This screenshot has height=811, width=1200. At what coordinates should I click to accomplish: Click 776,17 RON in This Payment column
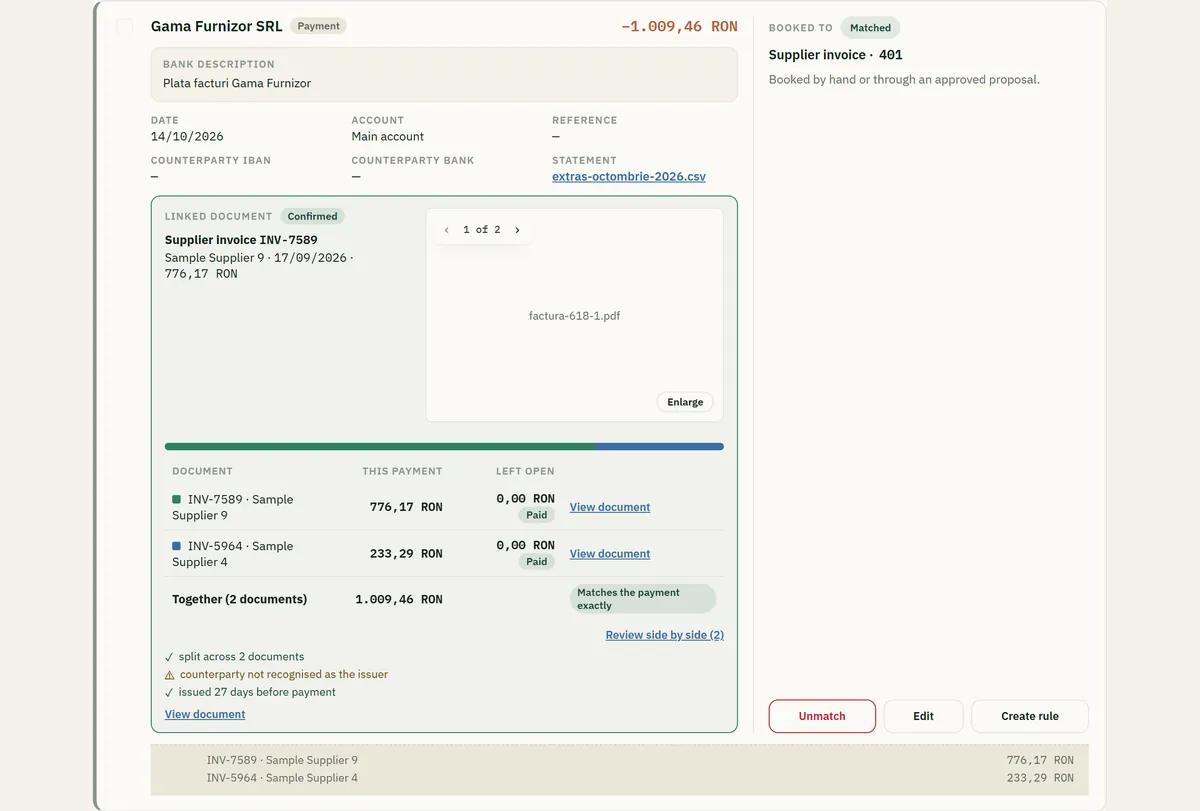(406, 507)
